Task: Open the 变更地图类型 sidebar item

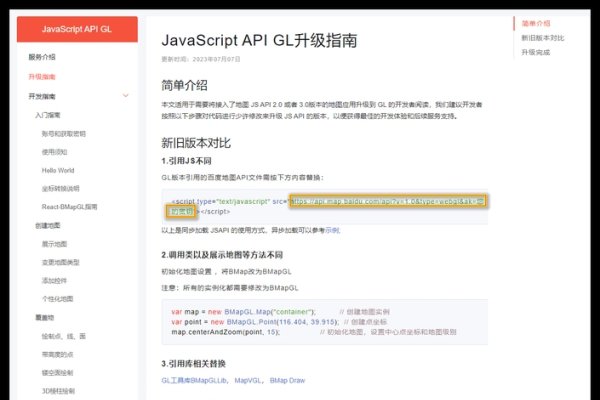Action: [60, 262]
